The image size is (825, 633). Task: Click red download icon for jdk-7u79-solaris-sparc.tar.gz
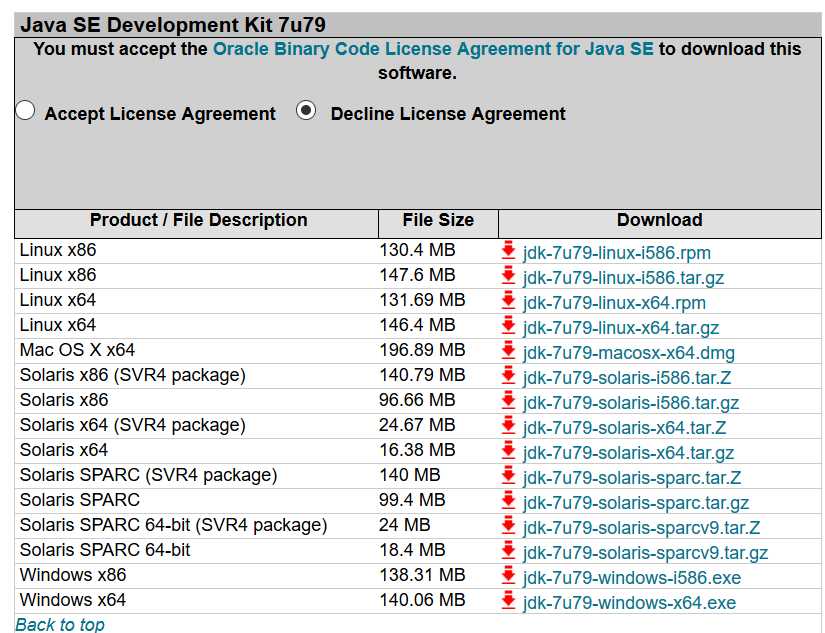click(x=508, y=500)
